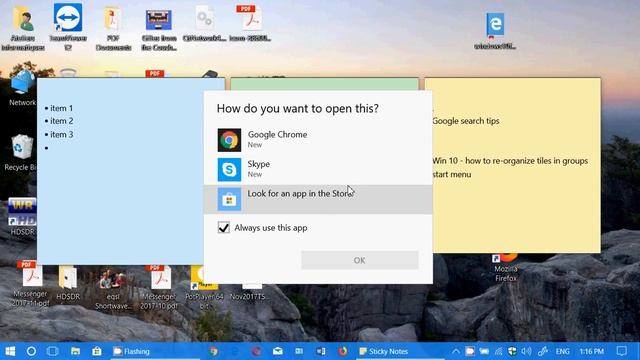Select the HDSDR folder on the desktop

pos(68,282)
